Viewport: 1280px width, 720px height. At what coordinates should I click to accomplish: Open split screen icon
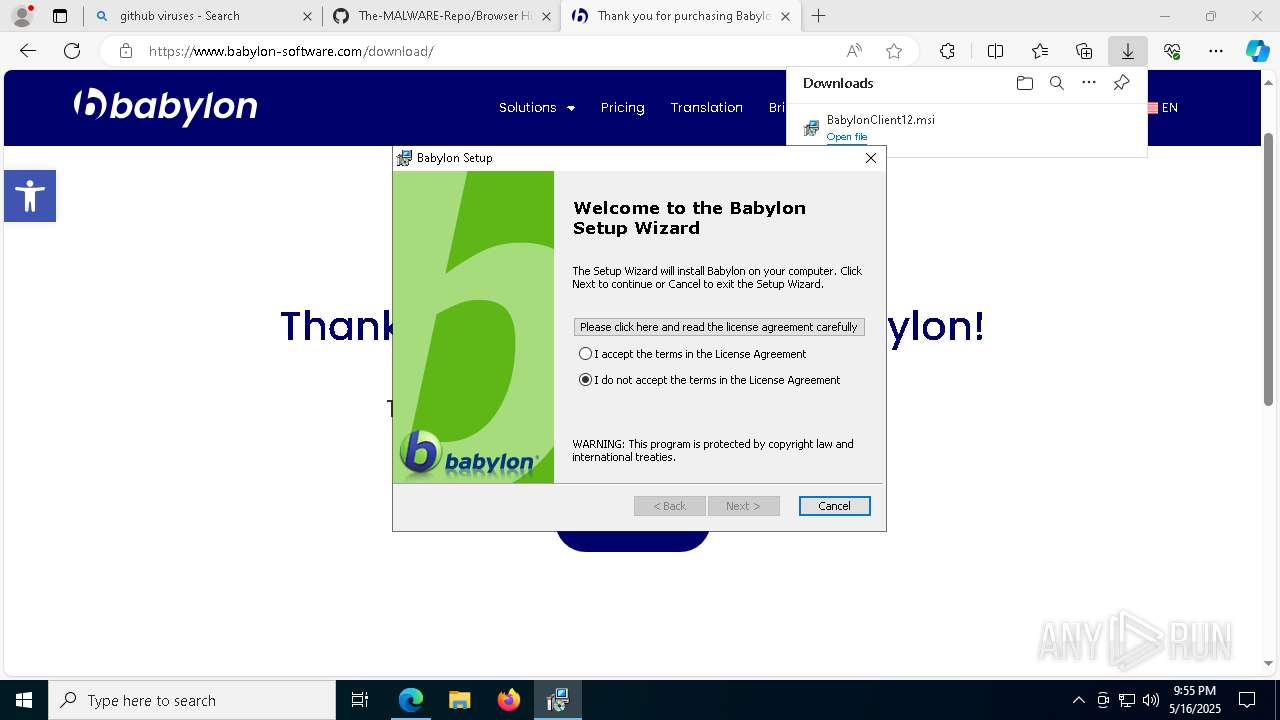coord(995,51)
